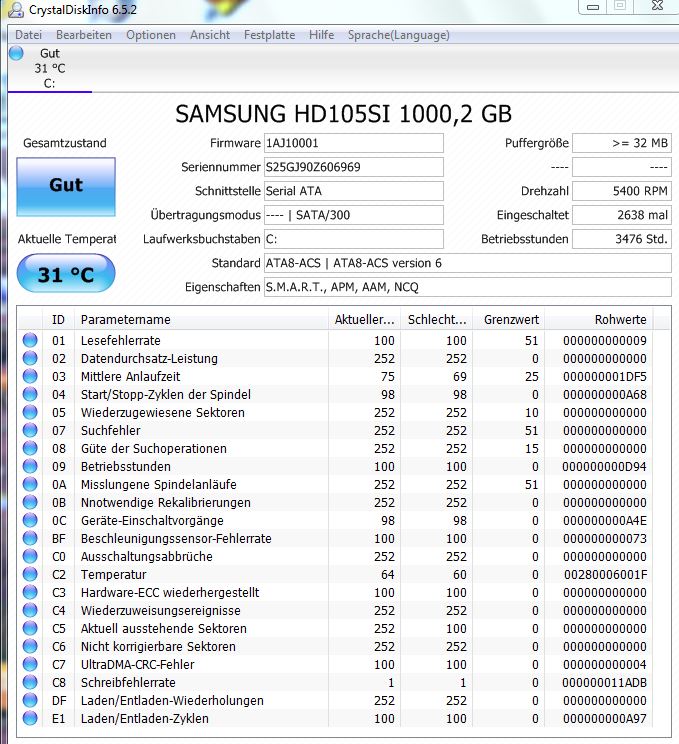Click status orb for Laden/Entladen-Zyklen row

(x=30, y=718)
